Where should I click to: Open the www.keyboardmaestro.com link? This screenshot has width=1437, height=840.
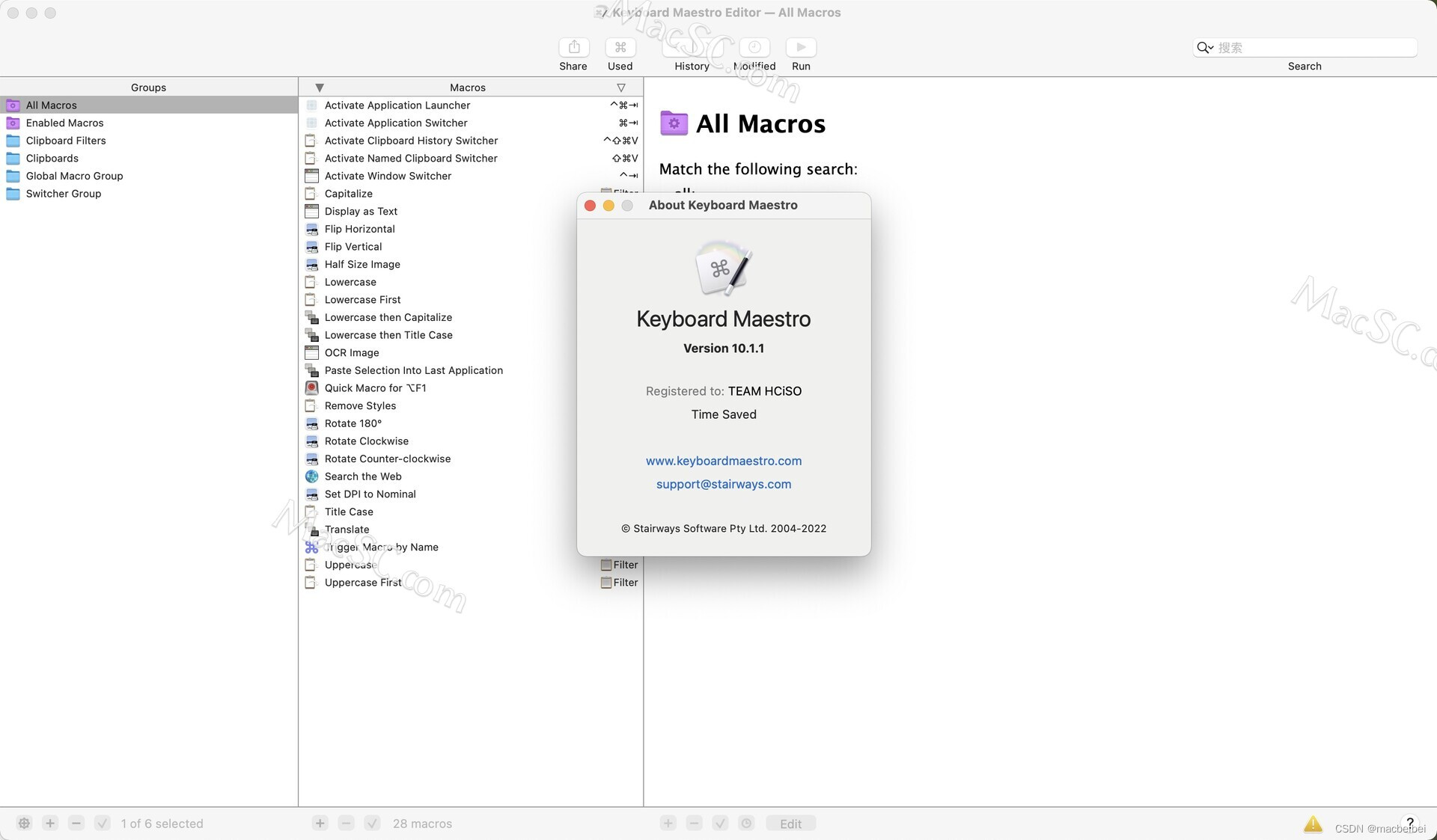[x=723, y=461]
